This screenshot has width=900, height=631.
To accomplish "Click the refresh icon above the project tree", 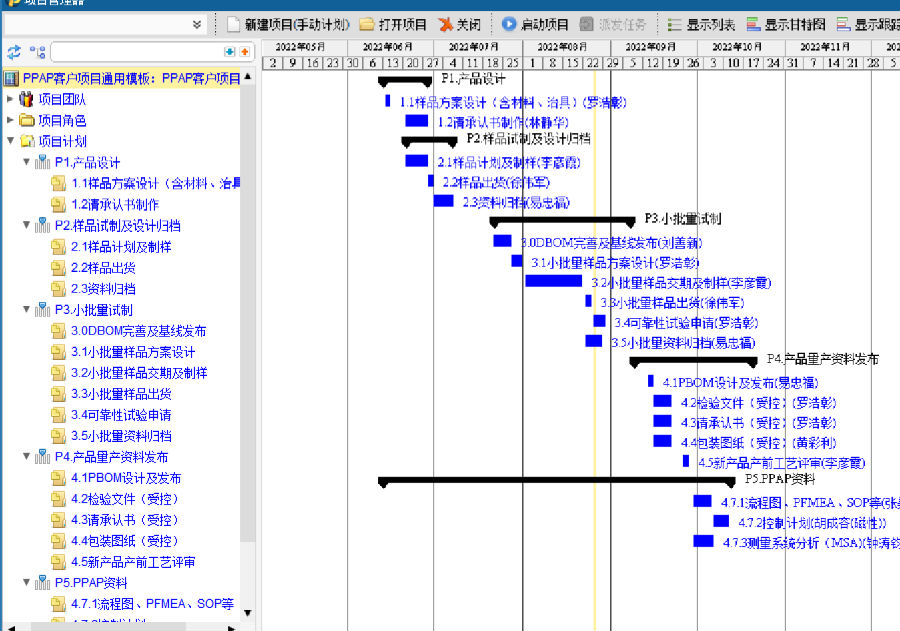I will click(13, 52).
